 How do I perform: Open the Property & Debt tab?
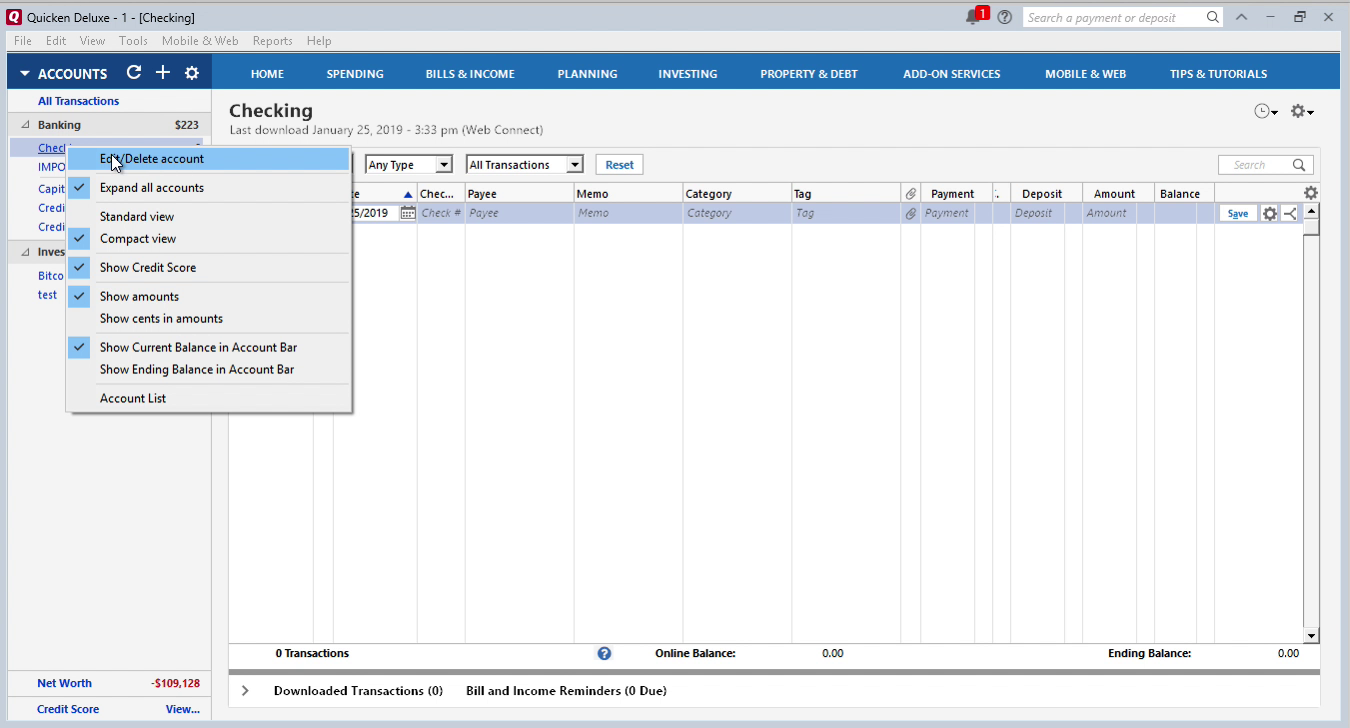point(809,74)
